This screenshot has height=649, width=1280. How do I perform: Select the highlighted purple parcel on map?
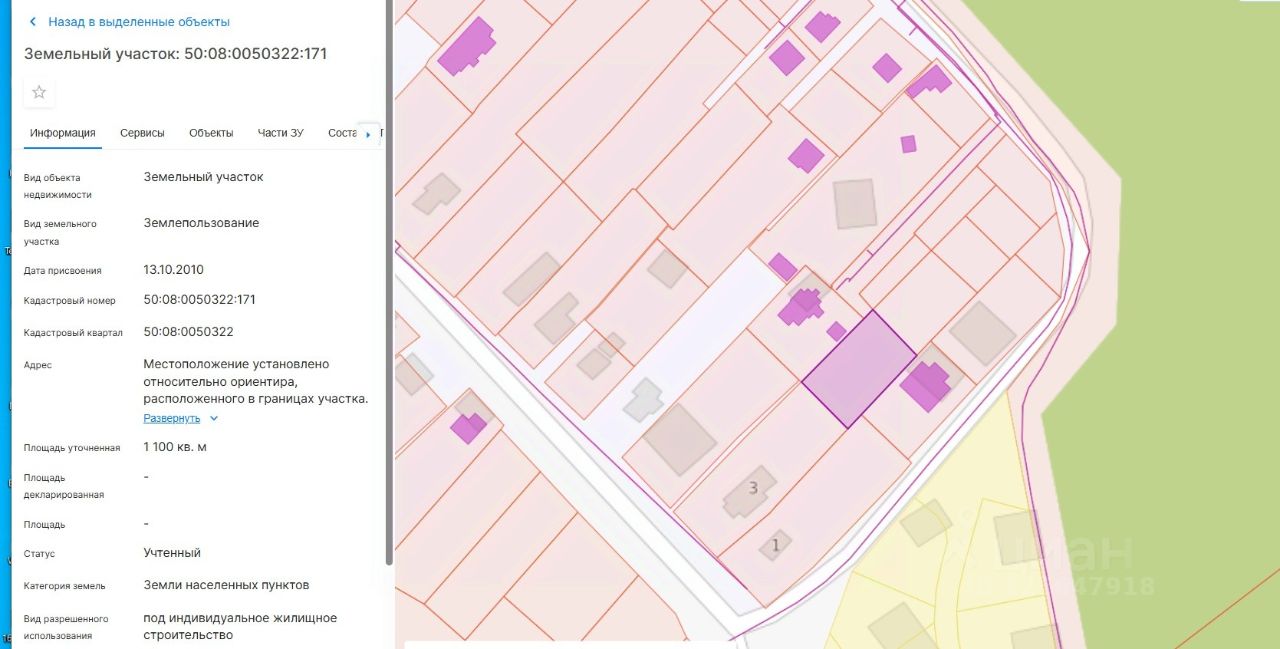pyautogui.click(x=858, y=369)
